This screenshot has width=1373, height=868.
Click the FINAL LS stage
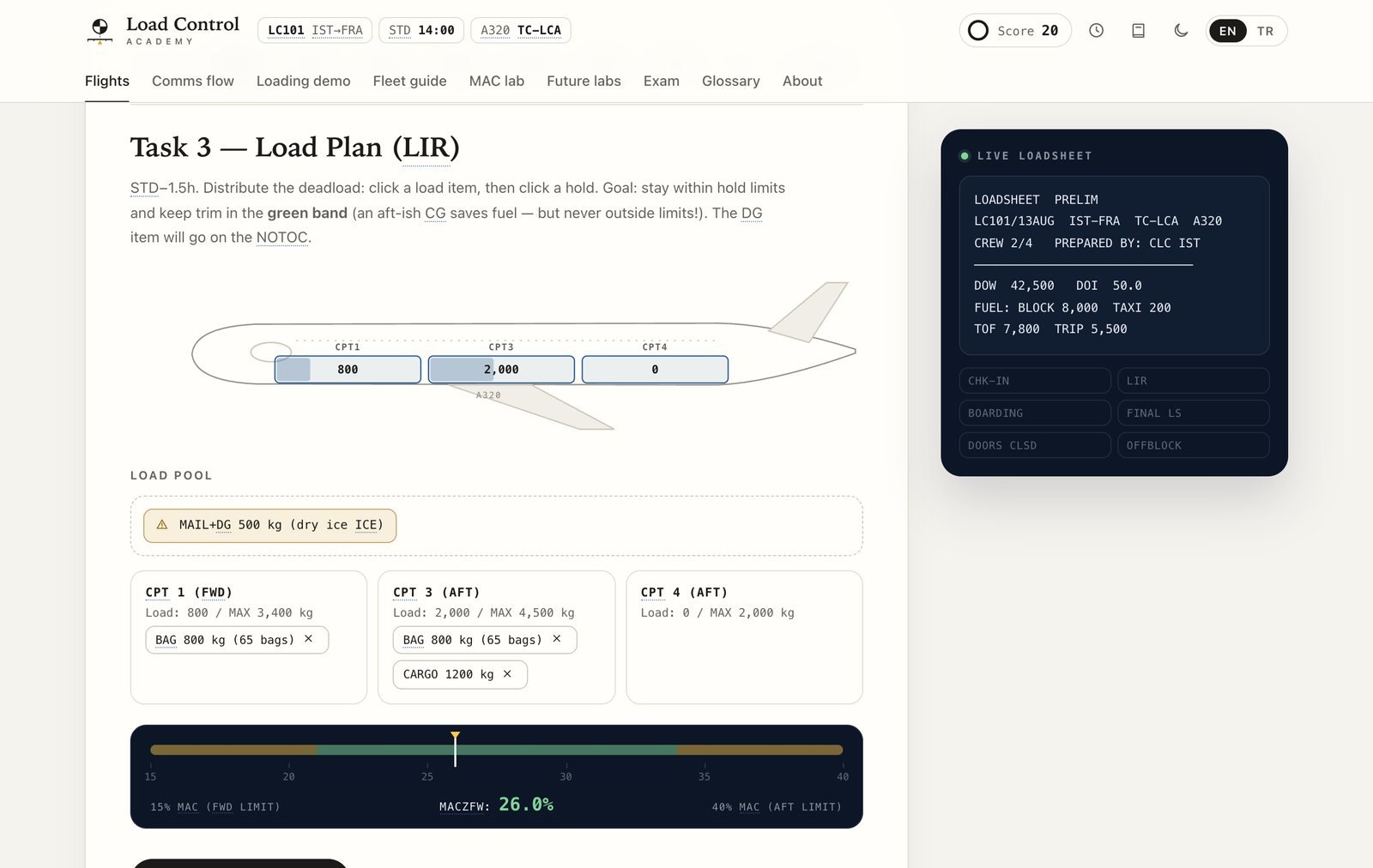[1193, 413]
